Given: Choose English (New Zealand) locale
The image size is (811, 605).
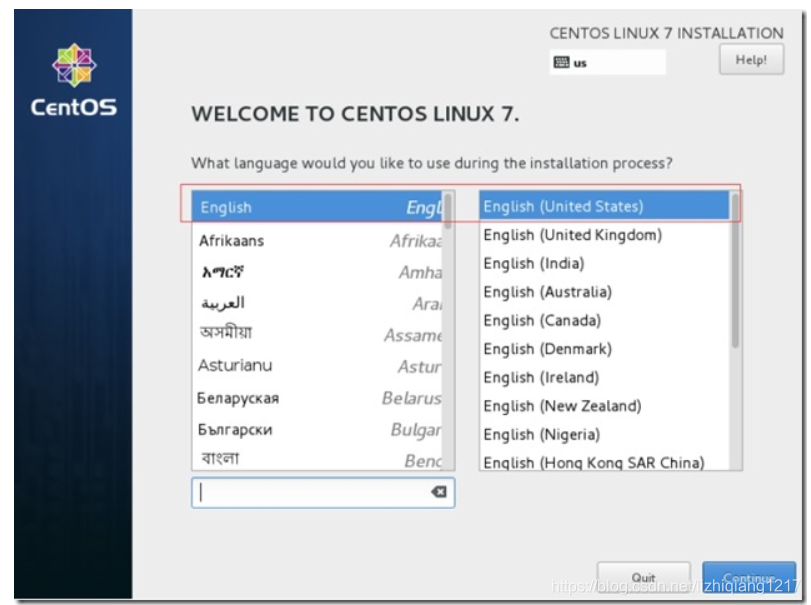Looking at the screenshot, I should point(604,405).
